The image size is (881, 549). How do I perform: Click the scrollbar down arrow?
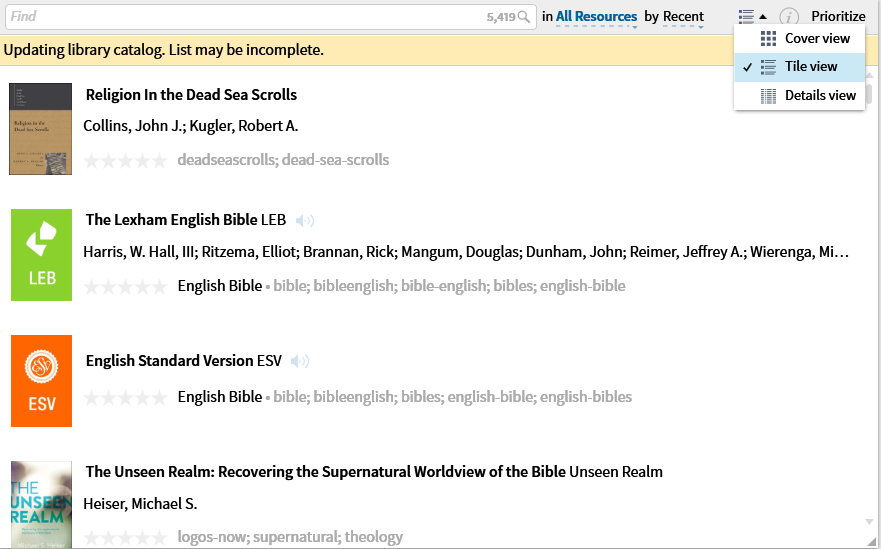[x=869, y=522]
